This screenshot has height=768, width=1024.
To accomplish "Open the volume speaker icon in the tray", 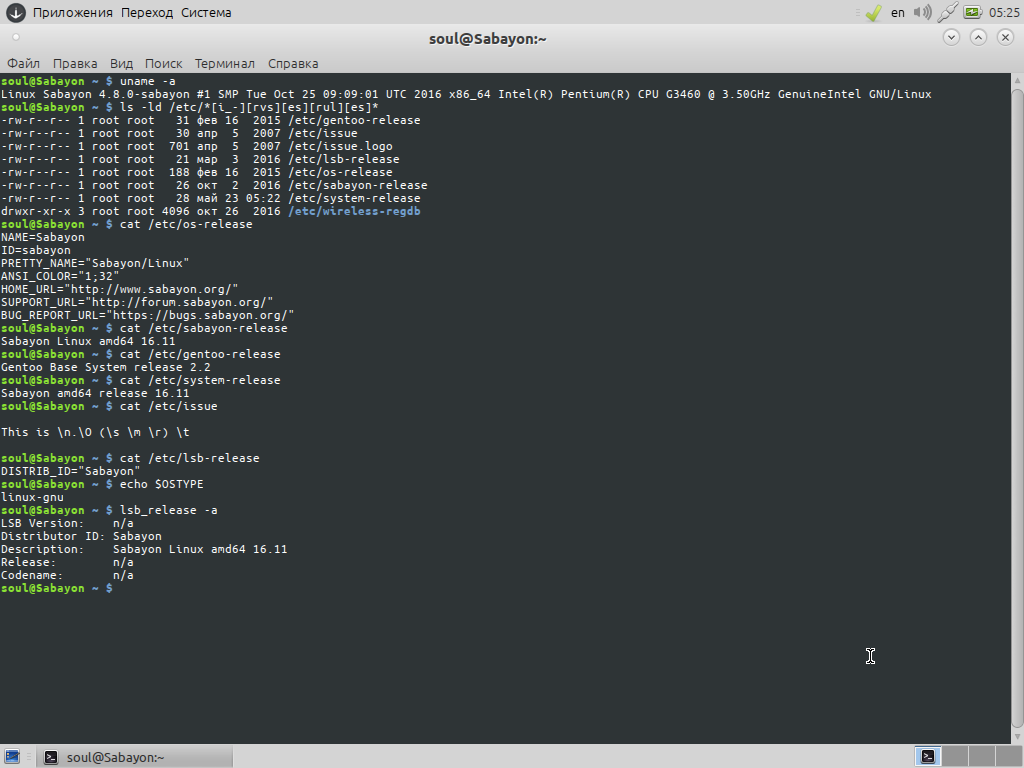I will [x=922, y=12].
